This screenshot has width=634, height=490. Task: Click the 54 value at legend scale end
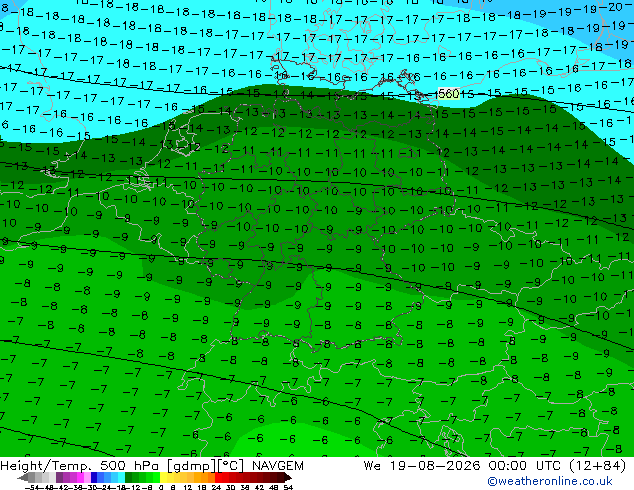pyautogui.click(x=287, y=487)
